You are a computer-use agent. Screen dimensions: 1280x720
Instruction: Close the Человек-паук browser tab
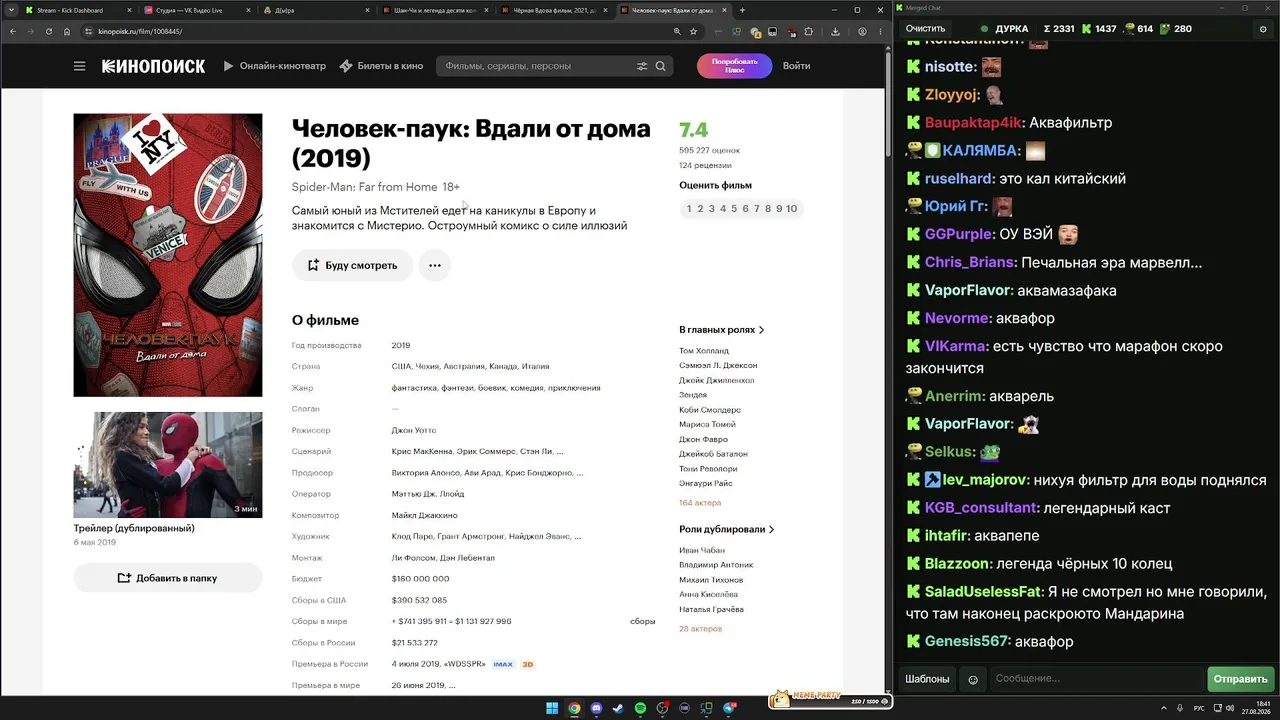tap(722, 10)
